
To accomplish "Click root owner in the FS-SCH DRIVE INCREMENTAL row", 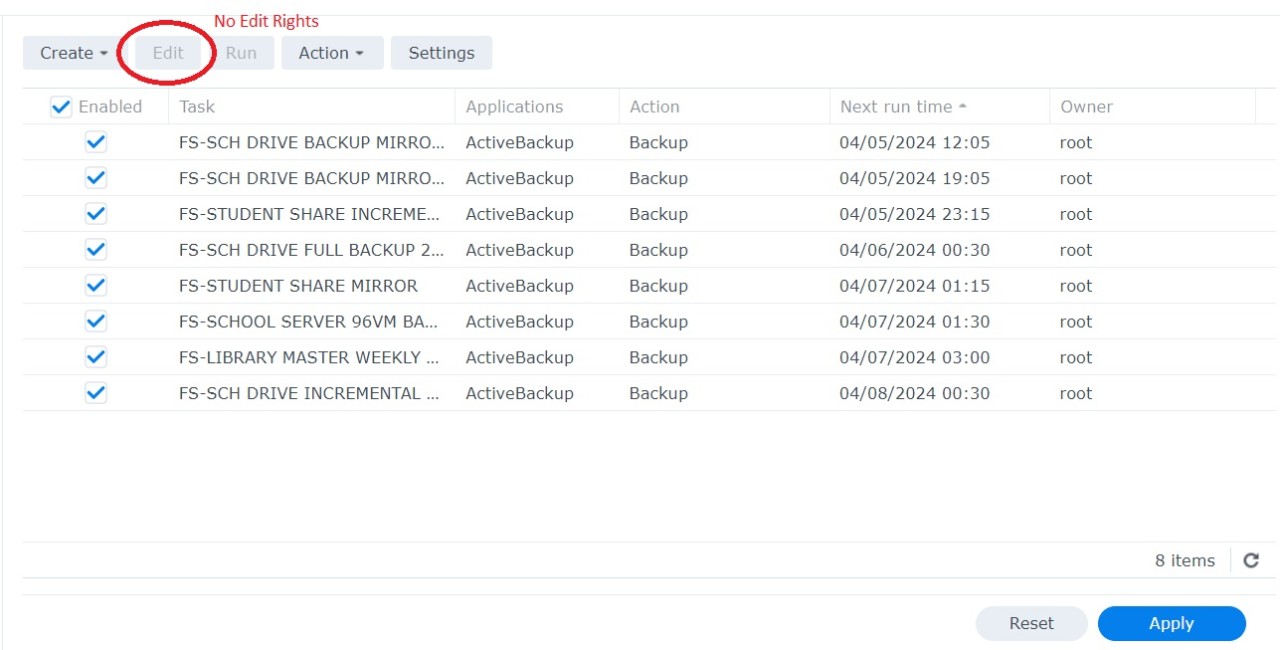I will [x=1076, y=393].
